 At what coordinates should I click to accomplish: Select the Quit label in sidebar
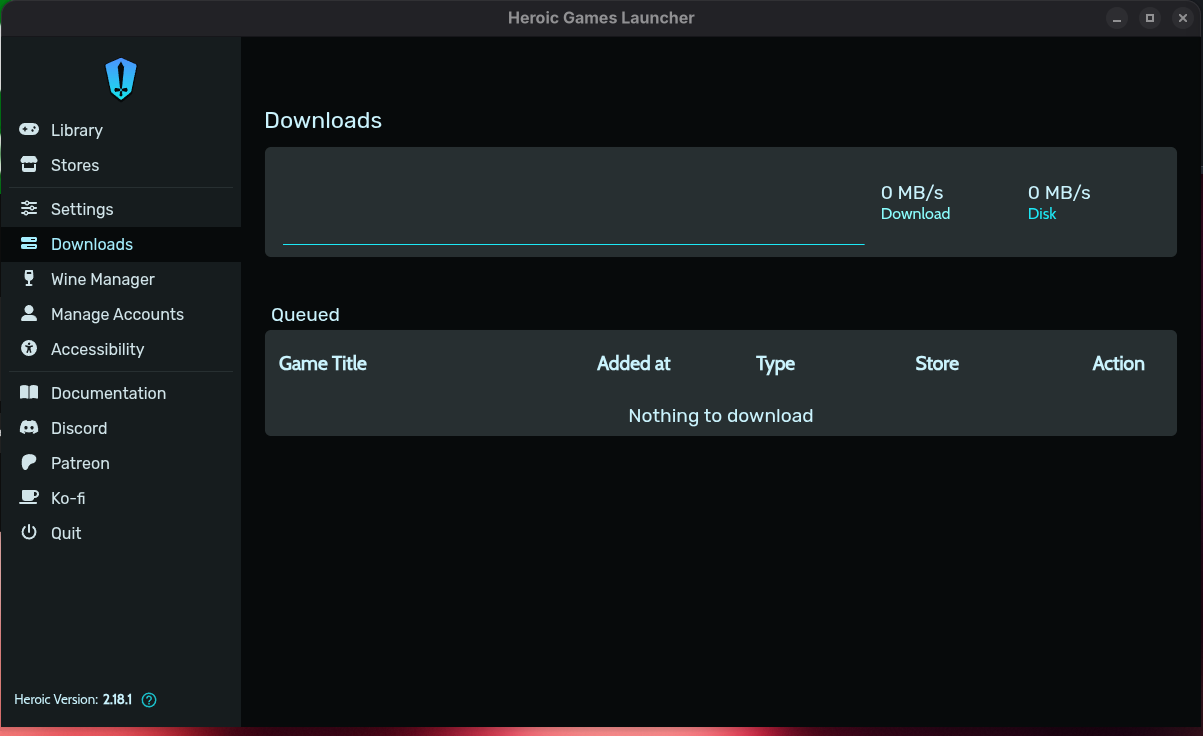pyautogui.click(x=66, y=533)
